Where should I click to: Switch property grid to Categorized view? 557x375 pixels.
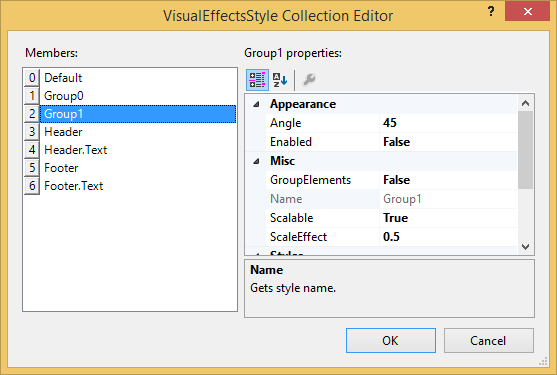coord(257,80)
